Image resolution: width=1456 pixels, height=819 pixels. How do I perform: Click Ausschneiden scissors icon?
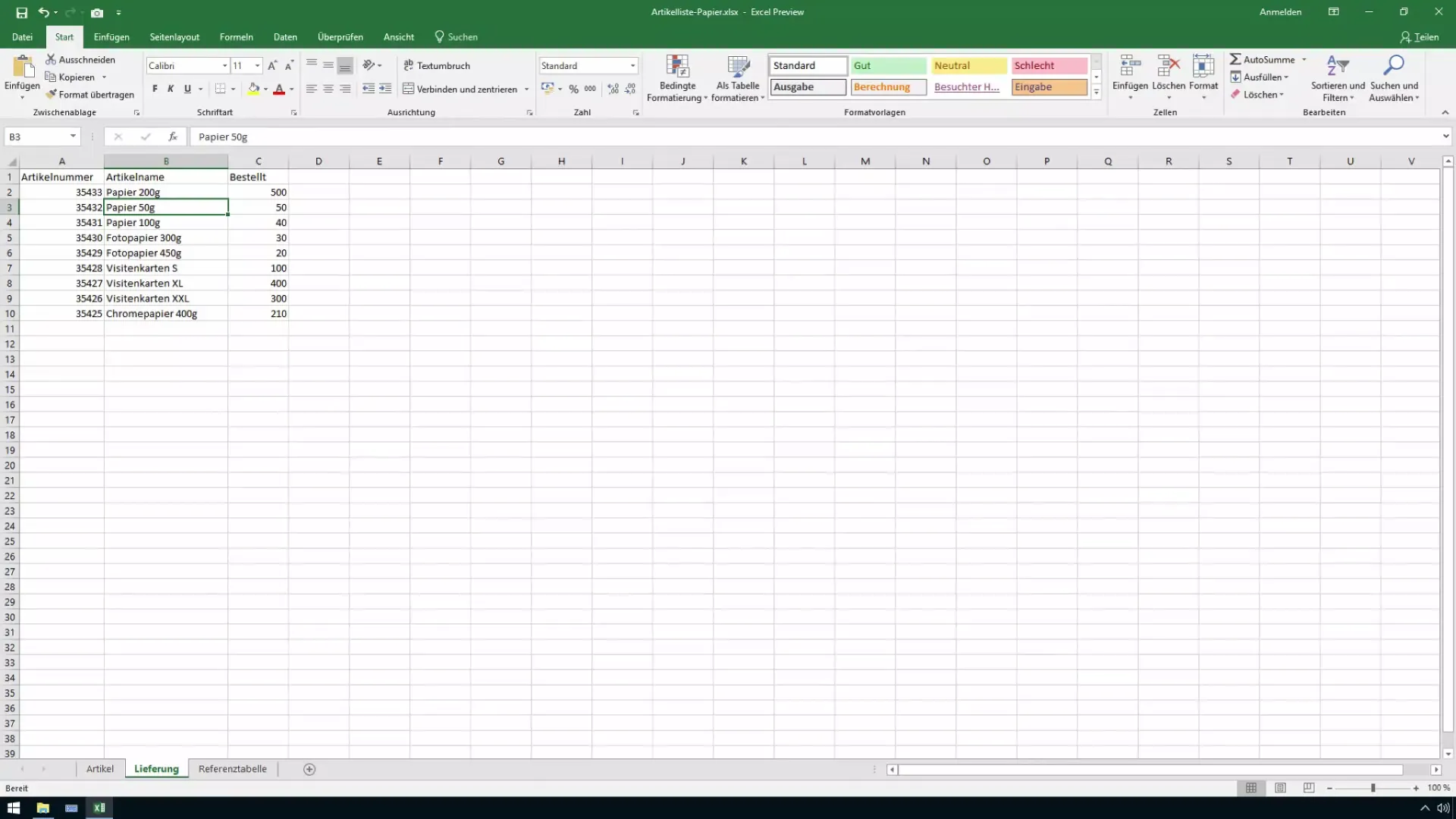tap(51, 59)
